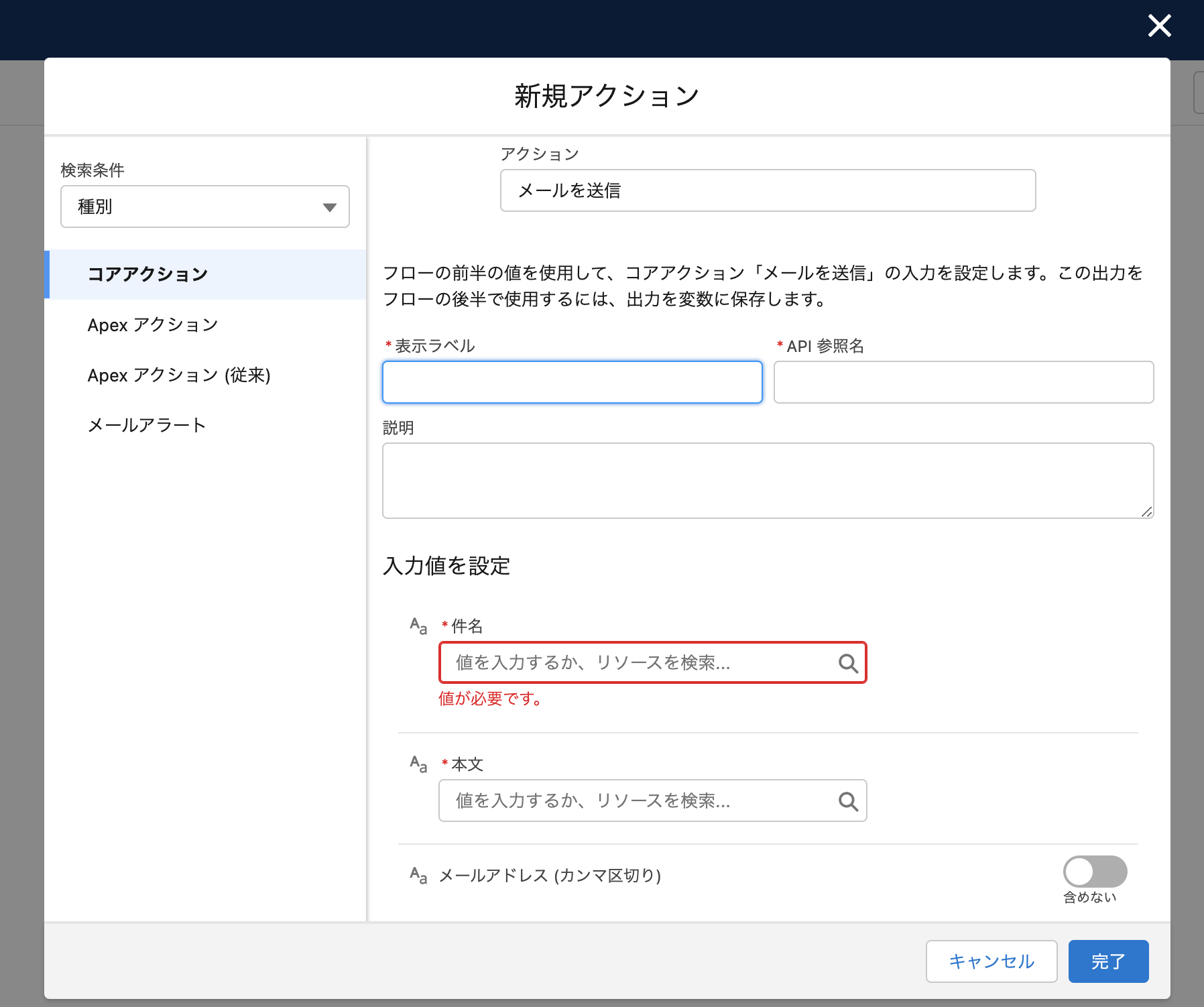Select the Apex アクション category

click(152, 324)
